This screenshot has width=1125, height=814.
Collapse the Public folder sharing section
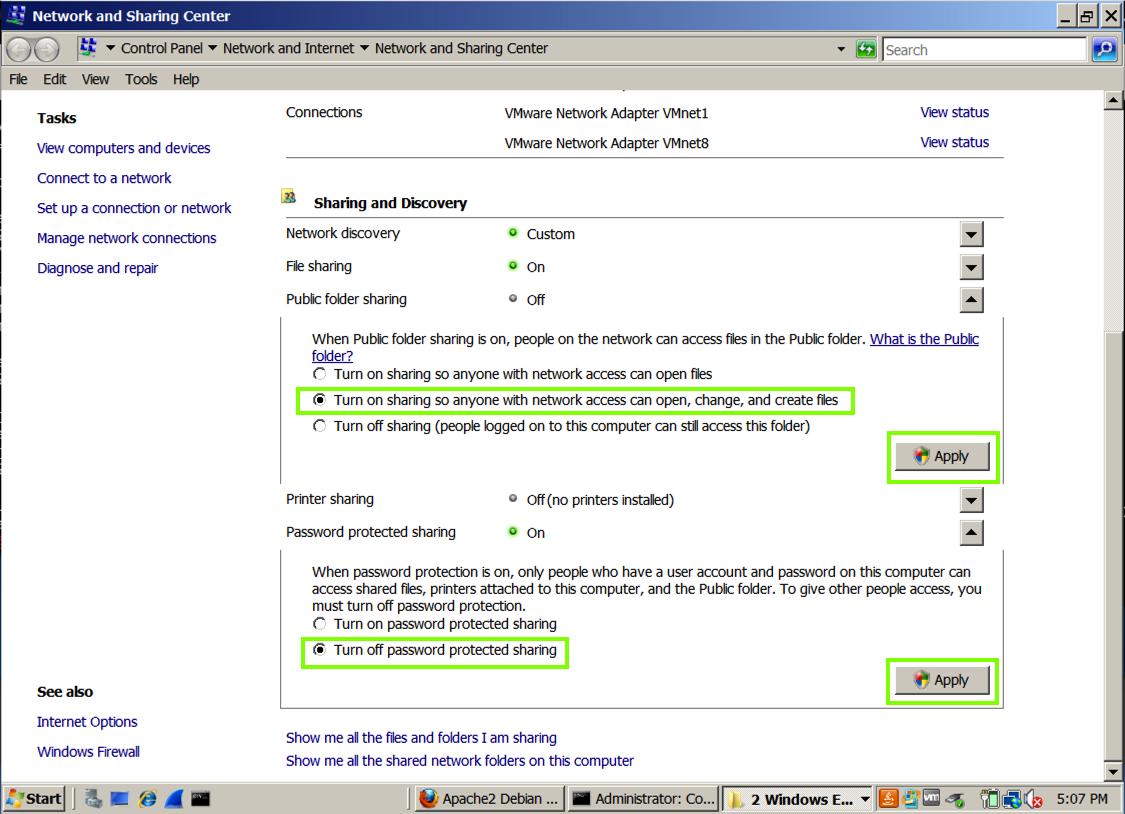point(971,300)
